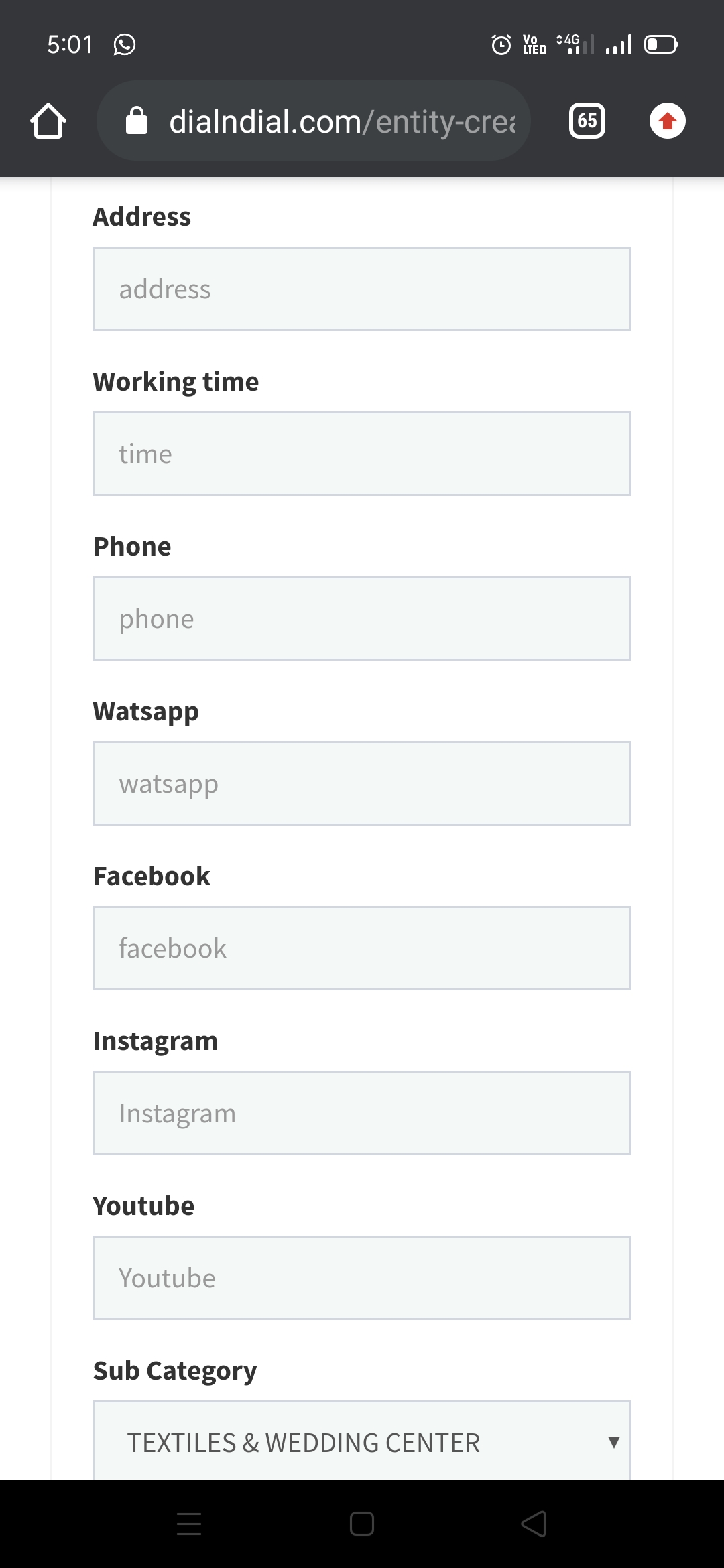Focus the dialndial.com URL address bar
Image resolution: width=724 pixels, height=1568 pixels.
(x=342, y=121)
